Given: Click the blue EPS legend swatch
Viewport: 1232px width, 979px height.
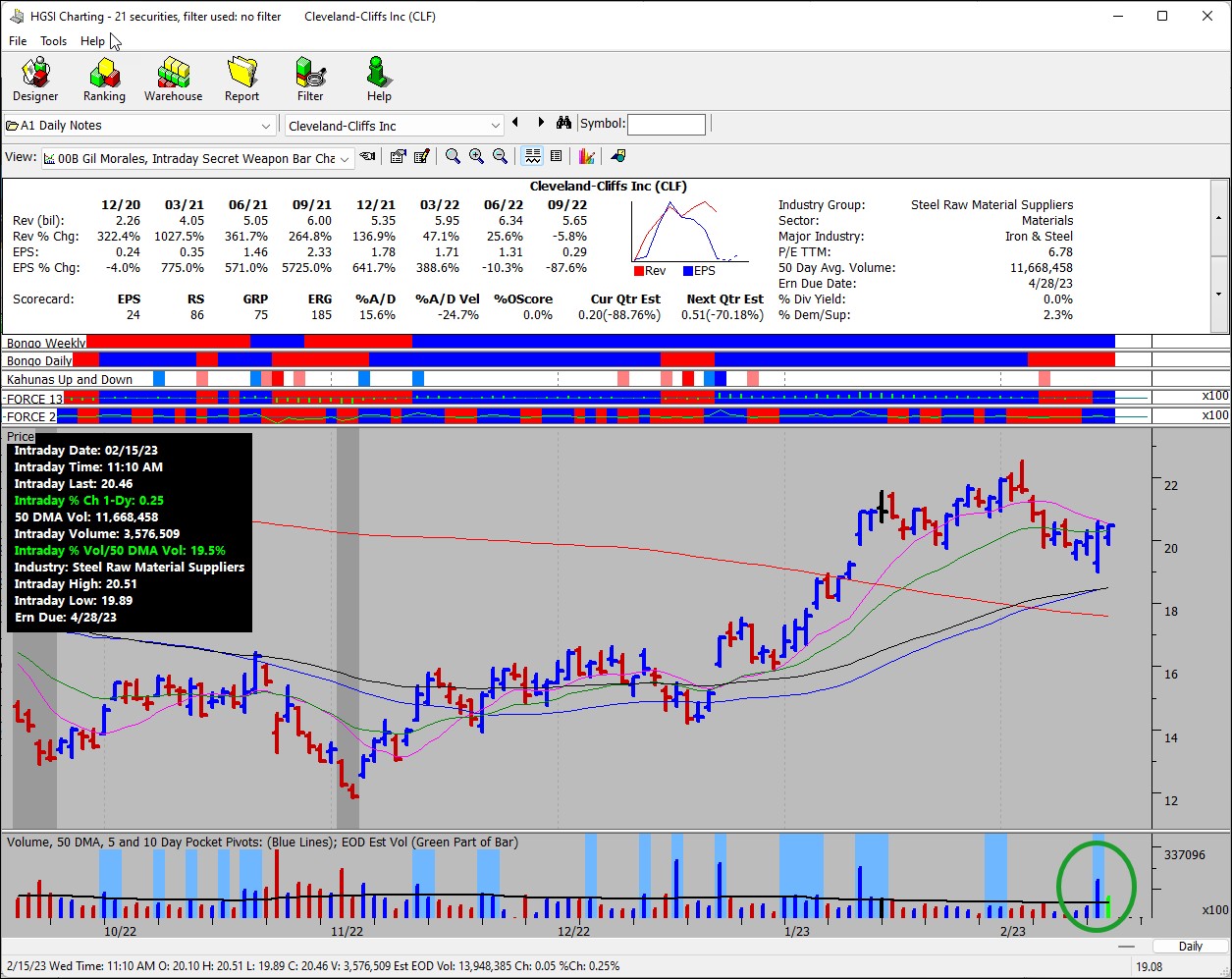Looking at the screenshot, I should [687, 270].
